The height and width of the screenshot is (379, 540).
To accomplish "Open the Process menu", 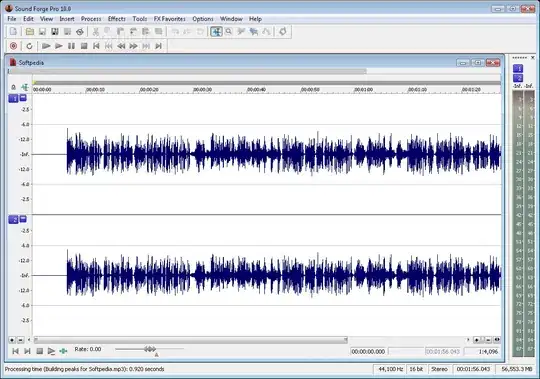I will pos(91,19).
